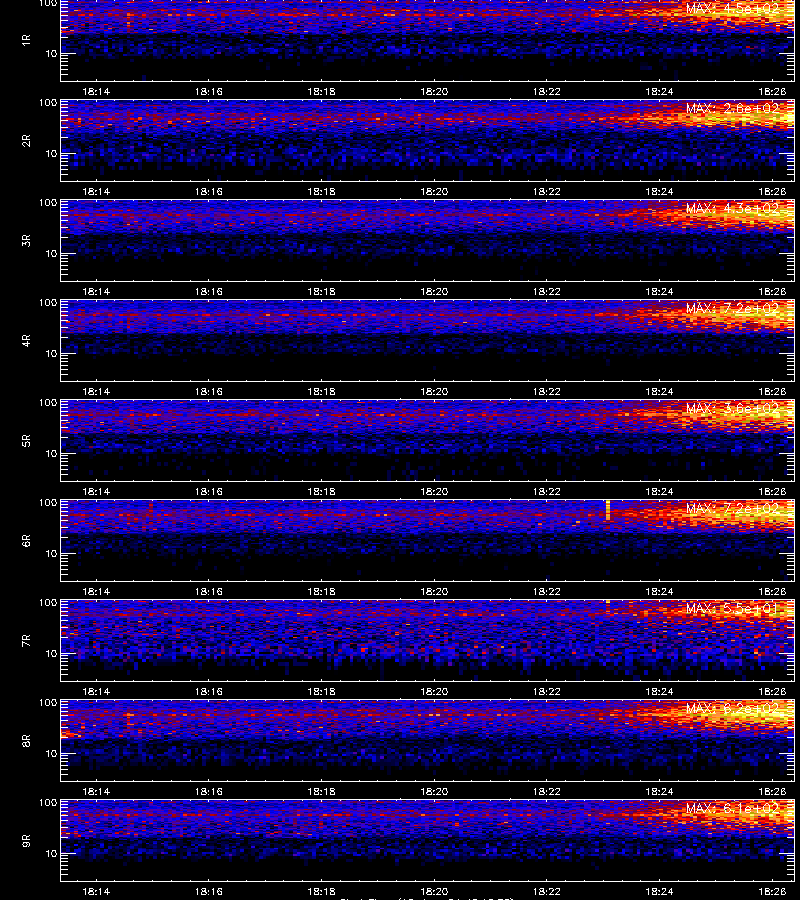Click the 10 y-axis label of panel 9R
This screenshot has width=800, height=900.
(51, 854)
